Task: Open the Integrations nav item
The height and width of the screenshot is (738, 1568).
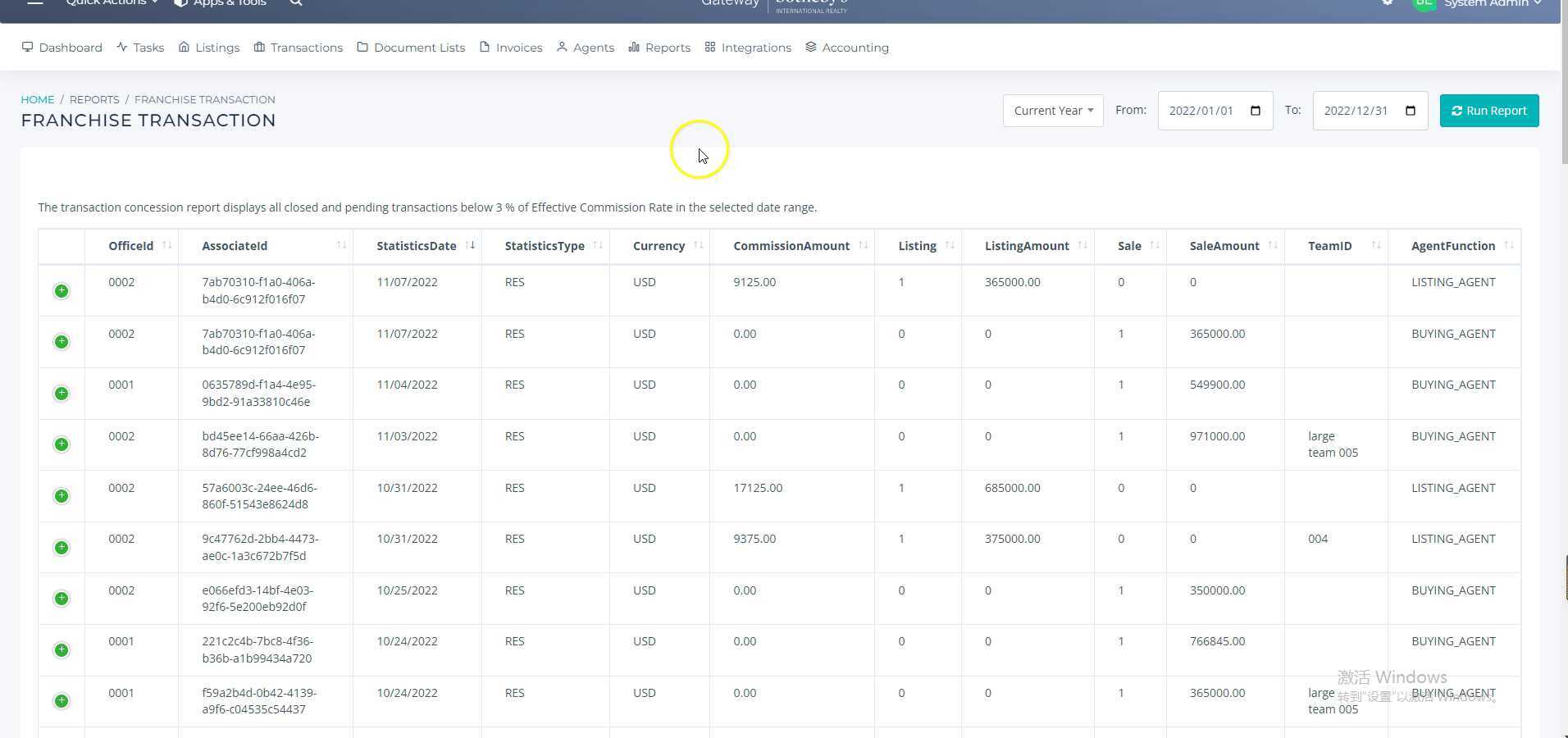Action: [748, 48]
